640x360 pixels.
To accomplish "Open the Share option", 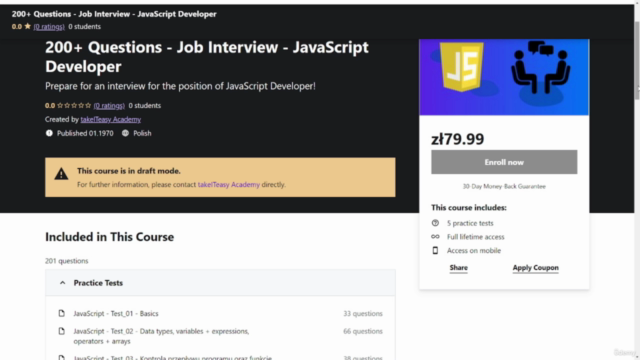I will 458,268.
